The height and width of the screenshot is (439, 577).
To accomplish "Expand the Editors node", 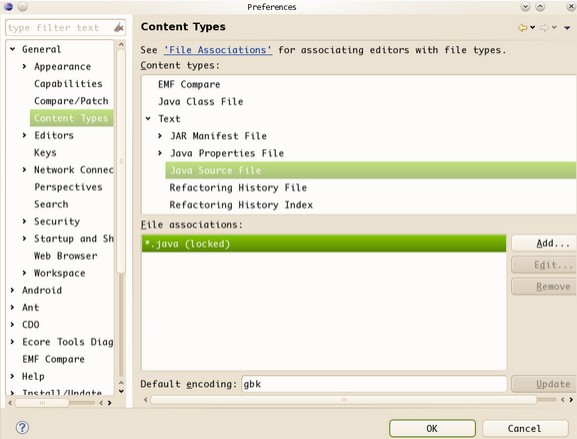I will click(24, 135).
